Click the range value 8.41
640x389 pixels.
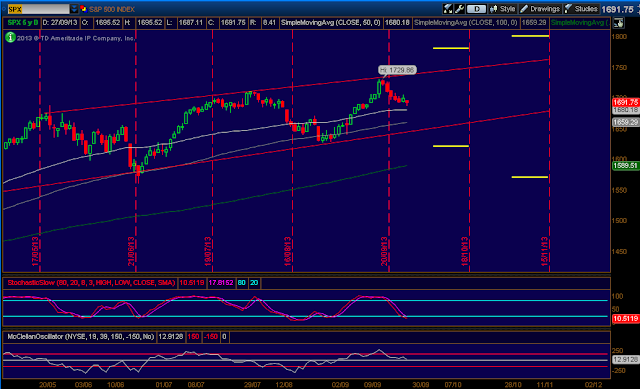click(x=269, y=23)
